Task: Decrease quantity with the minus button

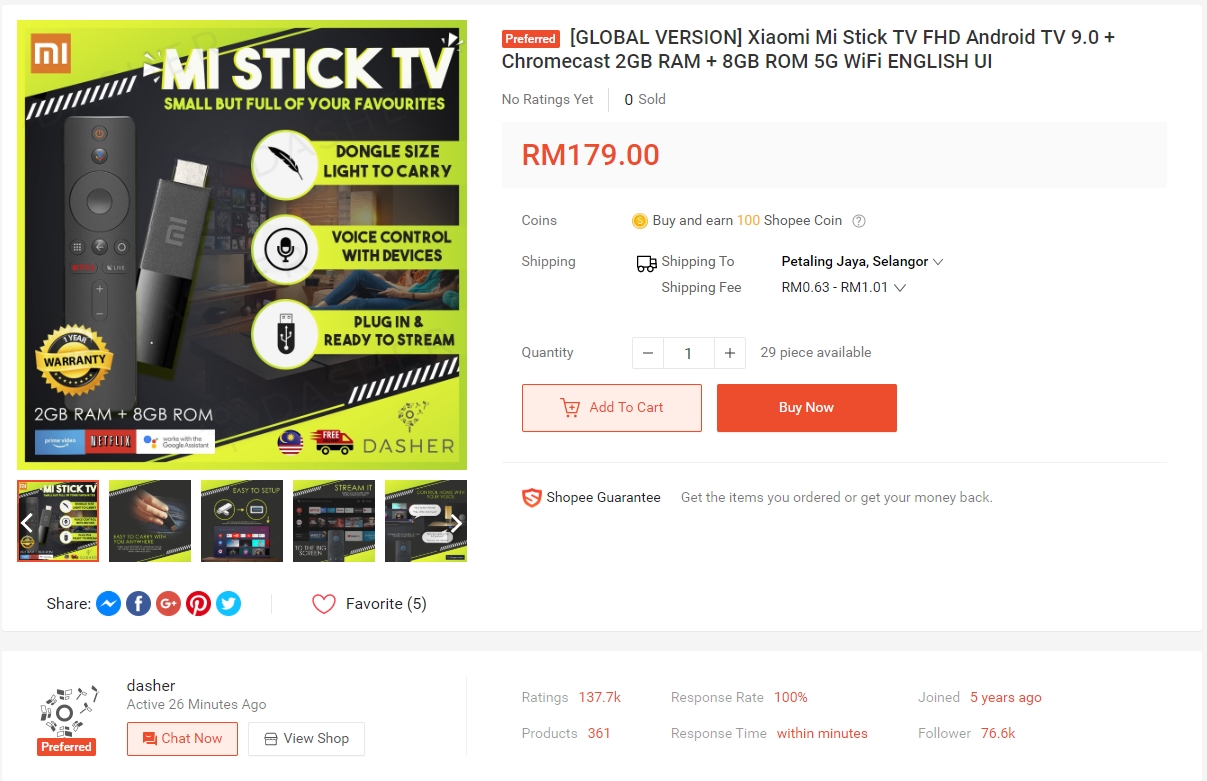Action: point(648,353)
